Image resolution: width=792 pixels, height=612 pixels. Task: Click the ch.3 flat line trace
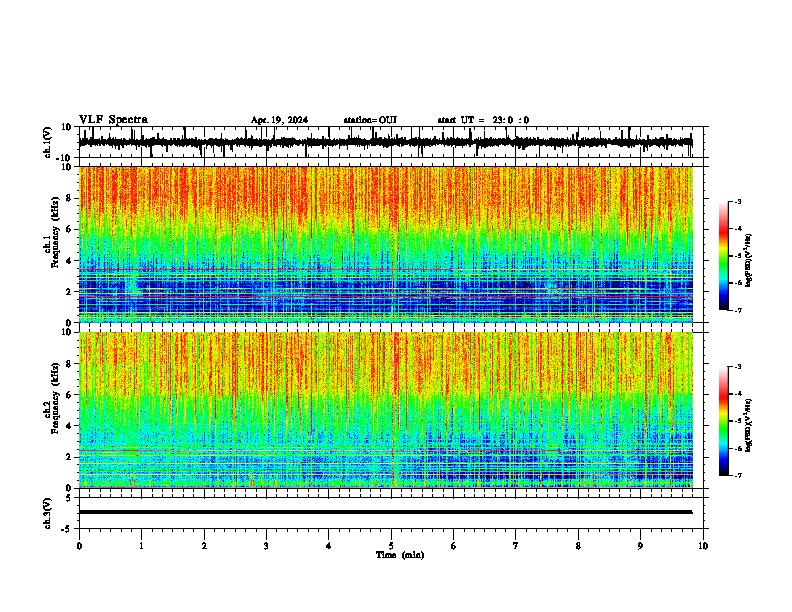tap(385, 512)
